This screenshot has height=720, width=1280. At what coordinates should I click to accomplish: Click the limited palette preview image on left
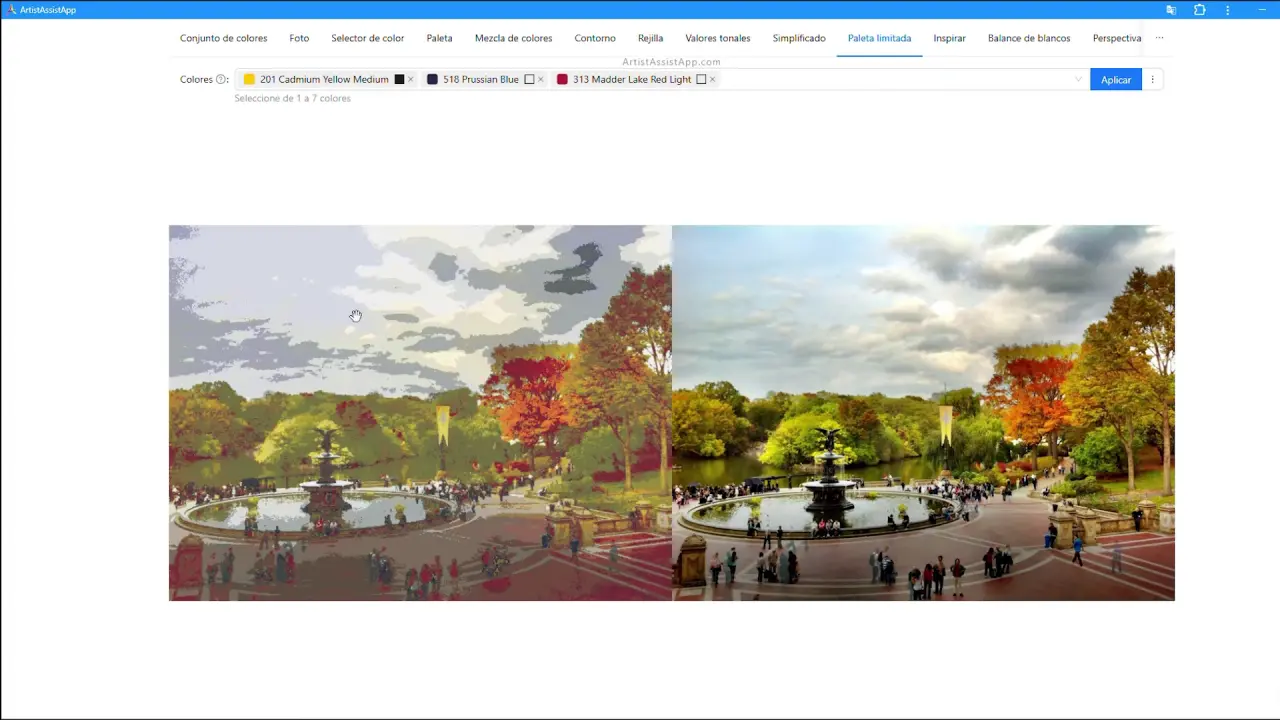tap(420, 412)
